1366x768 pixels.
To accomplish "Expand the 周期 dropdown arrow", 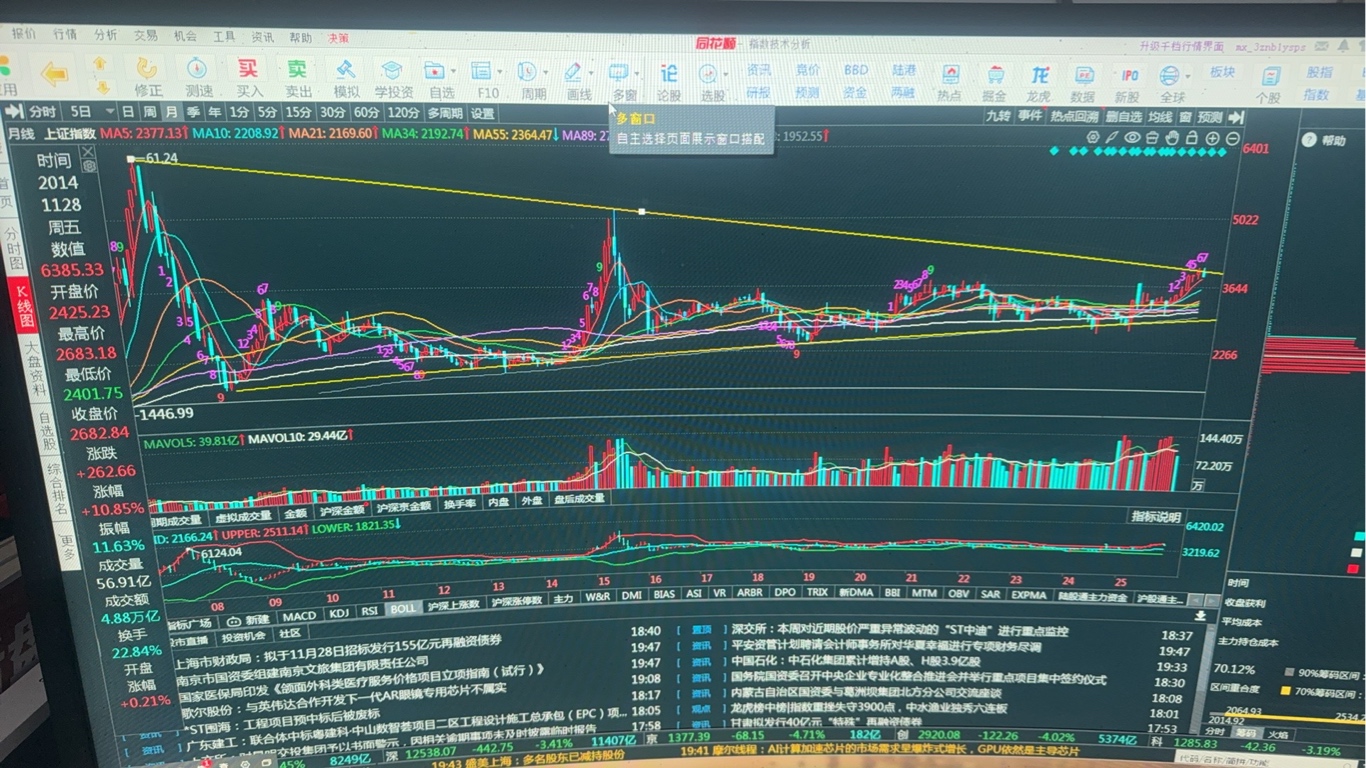I will 546,73.
